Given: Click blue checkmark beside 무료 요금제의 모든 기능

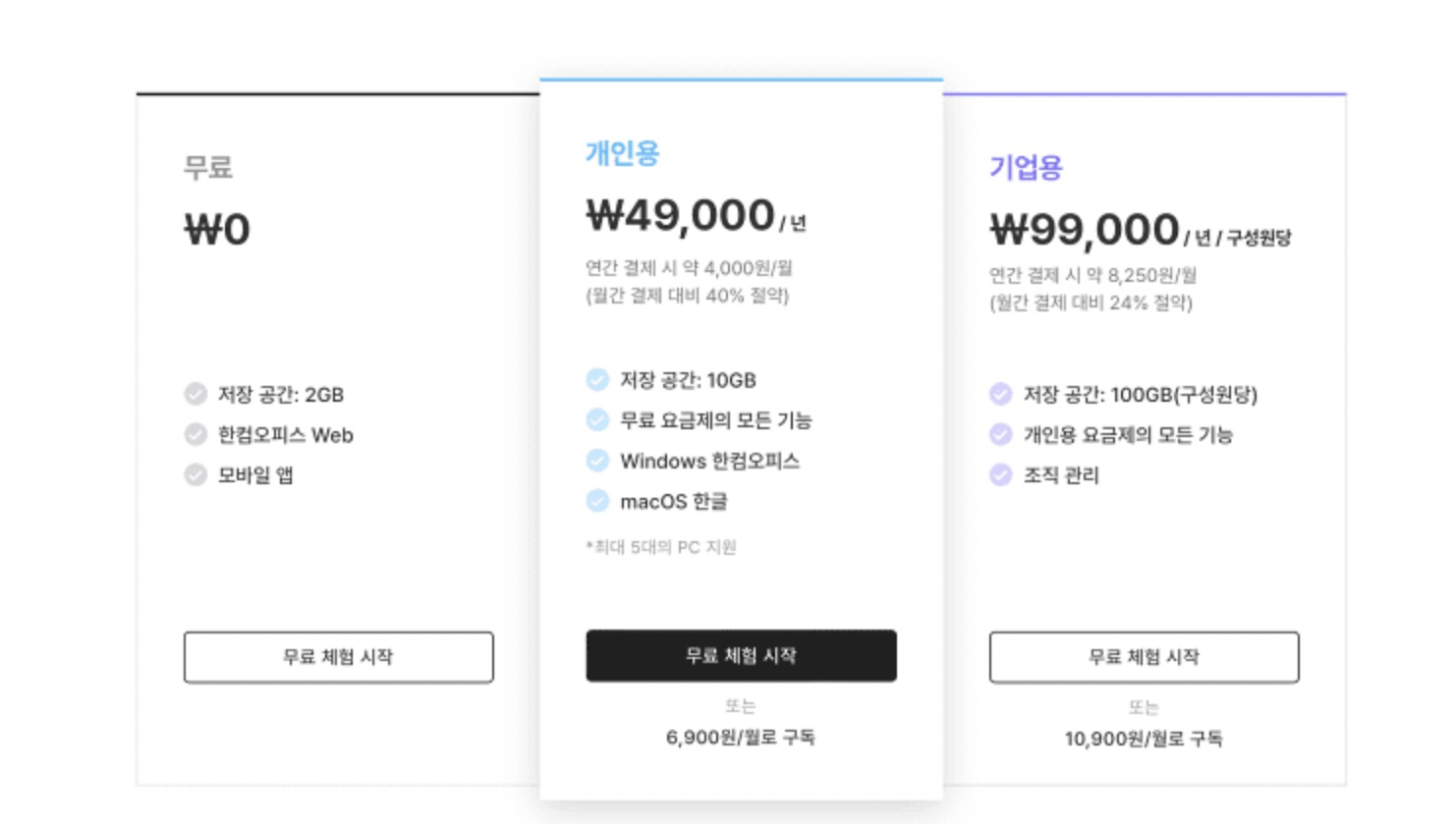Looking at the screenshot, I should (x=597, y=419).
